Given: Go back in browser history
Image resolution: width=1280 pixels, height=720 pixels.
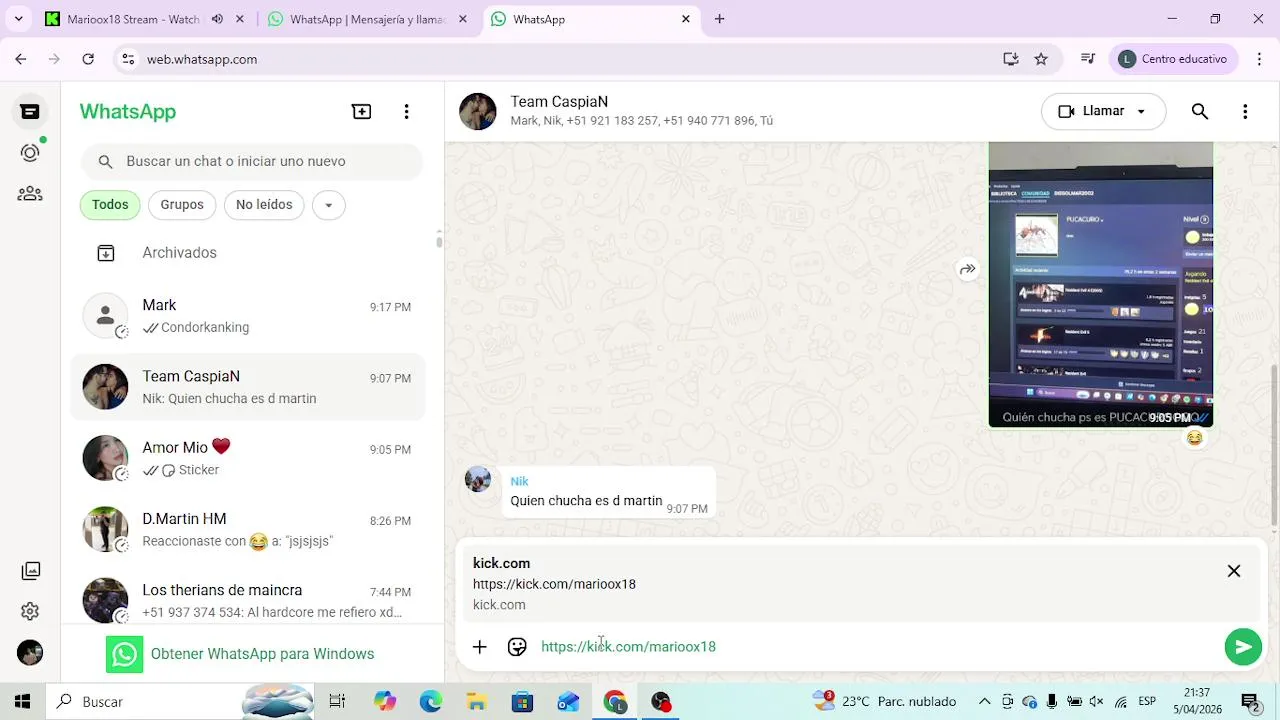Looking at the screenshot, I should (x=21, y=59).
